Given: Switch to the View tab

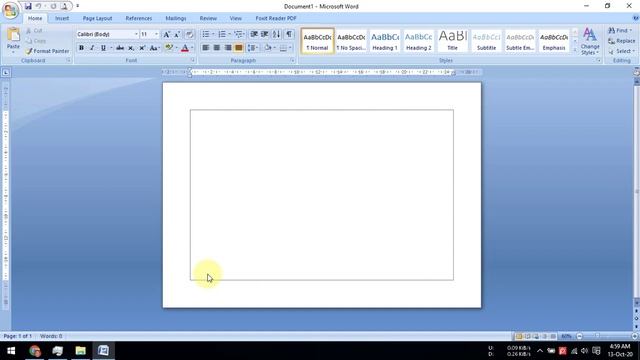Looking at the screenshot, I should (236, 18).
